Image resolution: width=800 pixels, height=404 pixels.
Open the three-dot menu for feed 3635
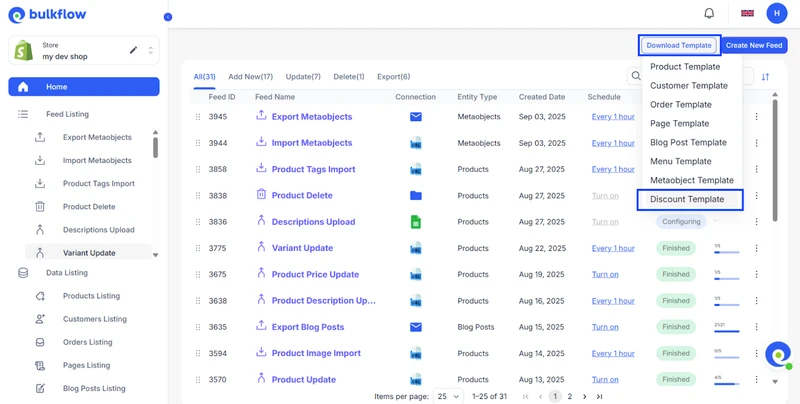(x=757, y=327)
